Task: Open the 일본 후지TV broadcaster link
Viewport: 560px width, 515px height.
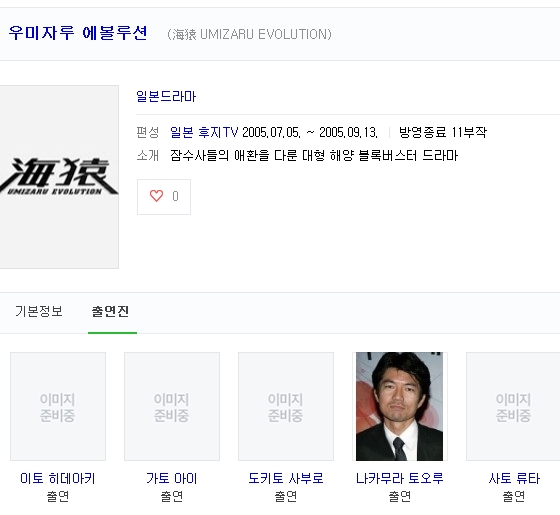Action: click(204, 132)
